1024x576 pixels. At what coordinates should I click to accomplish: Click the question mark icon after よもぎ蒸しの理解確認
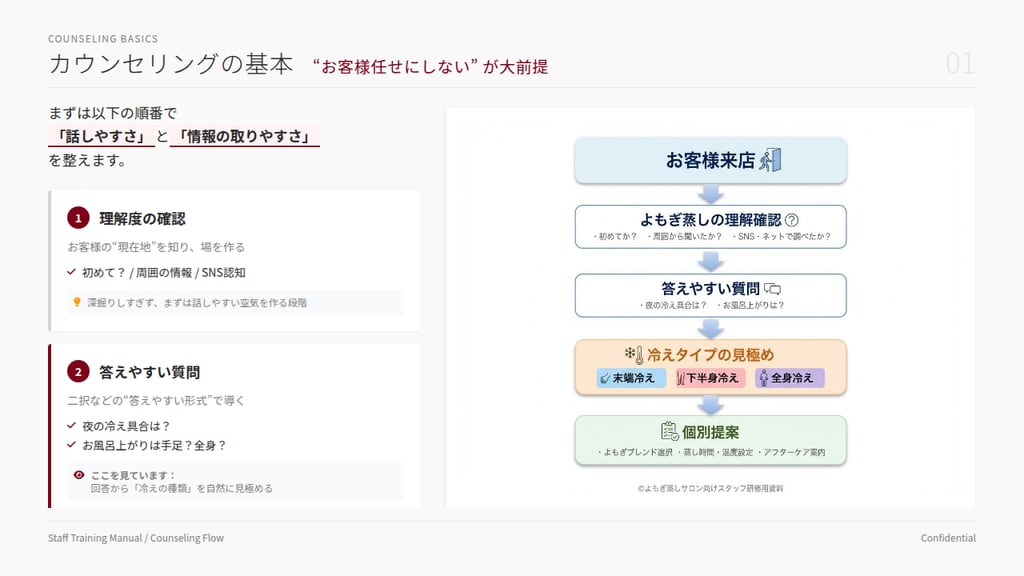pyautogui.click(x=792, y=220)
